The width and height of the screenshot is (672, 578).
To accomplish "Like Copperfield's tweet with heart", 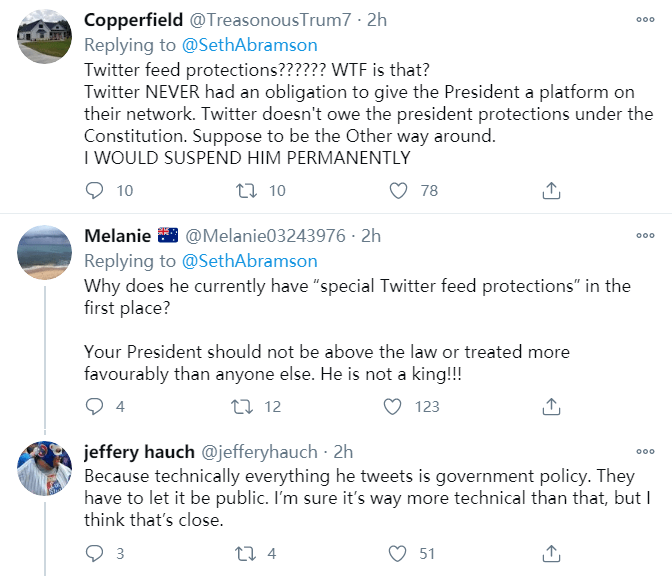I will click(x=398, y=190).
